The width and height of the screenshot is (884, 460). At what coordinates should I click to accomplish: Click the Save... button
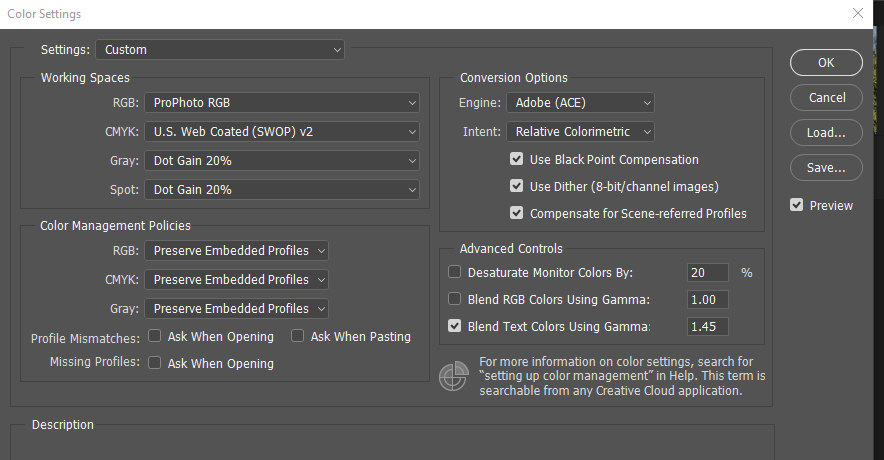(x=826, y=167)
